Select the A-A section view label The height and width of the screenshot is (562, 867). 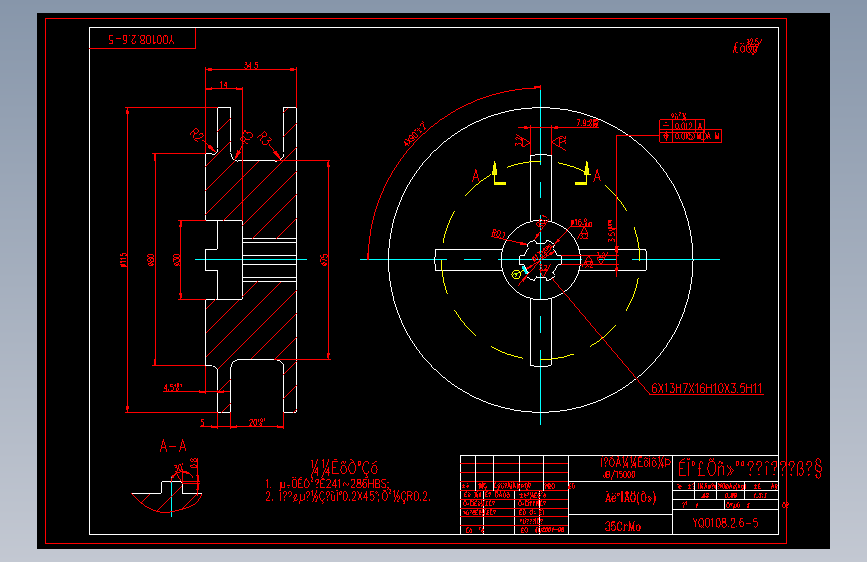point(173,446)
